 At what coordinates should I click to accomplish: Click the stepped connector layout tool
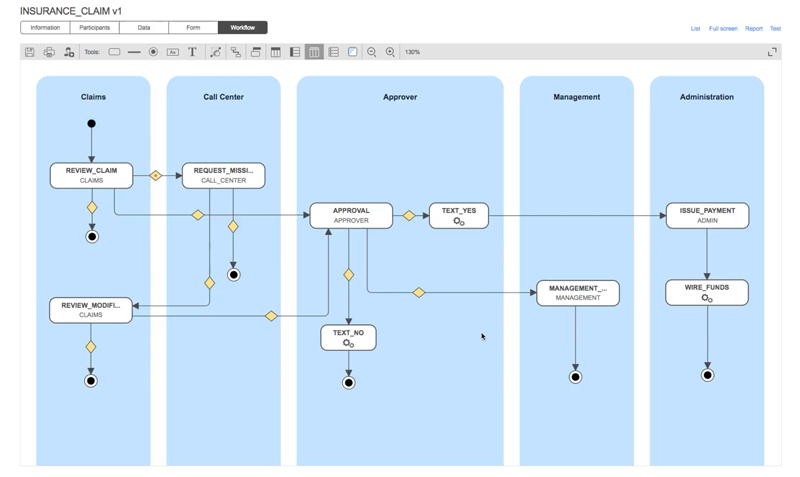(236, 52)
